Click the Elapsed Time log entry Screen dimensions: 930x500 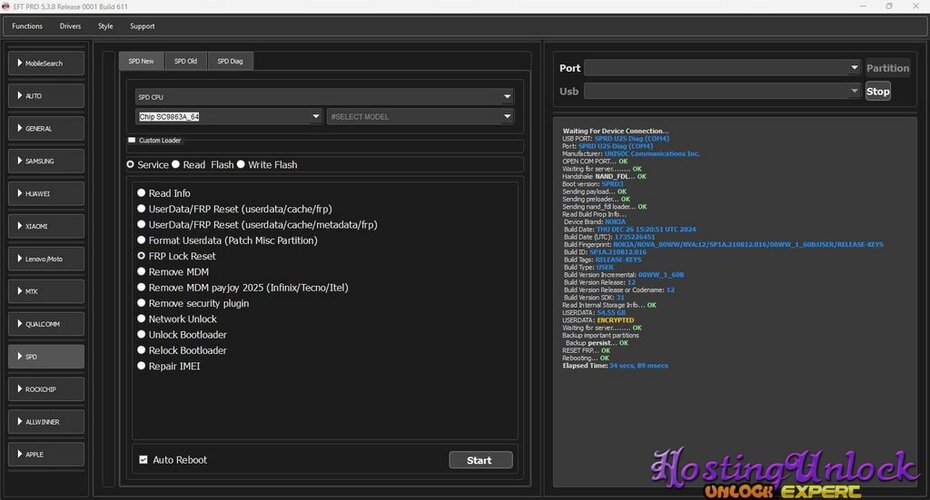(x=615, y=366)
